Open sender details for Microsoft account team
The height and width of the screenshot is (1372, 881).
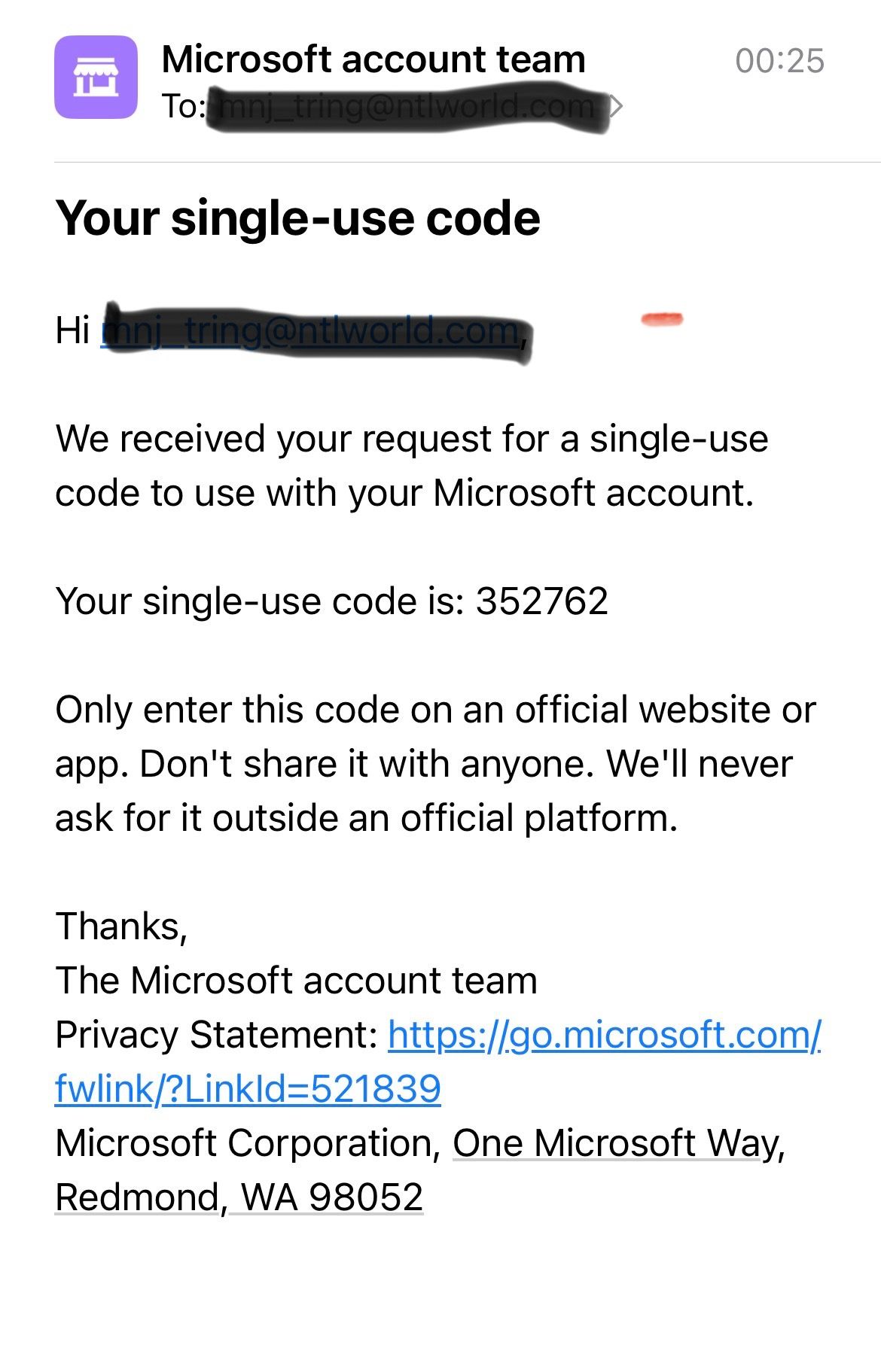[373, 59]
